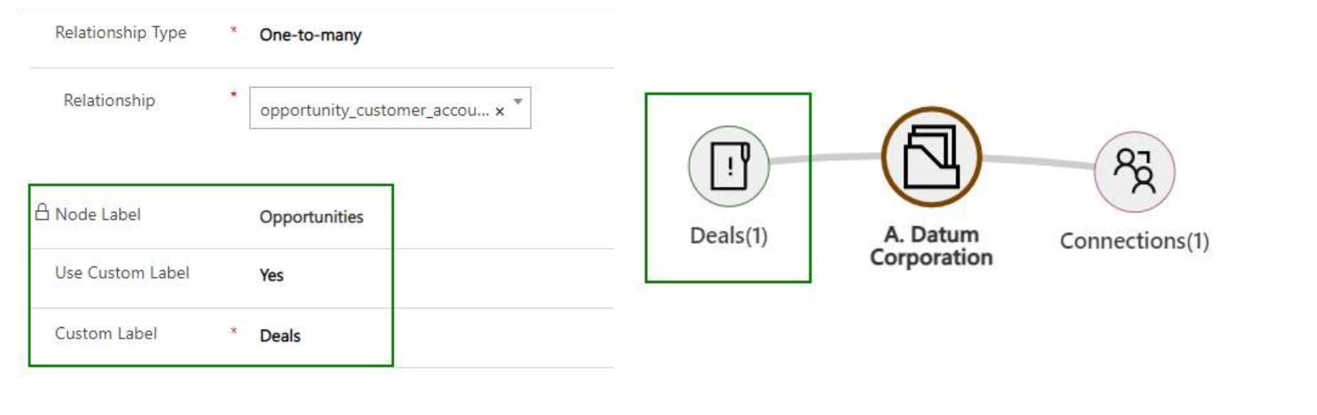Click the locked Opportunities node label value
Viewport: 1317px width, 415px height.
point(311,217)
